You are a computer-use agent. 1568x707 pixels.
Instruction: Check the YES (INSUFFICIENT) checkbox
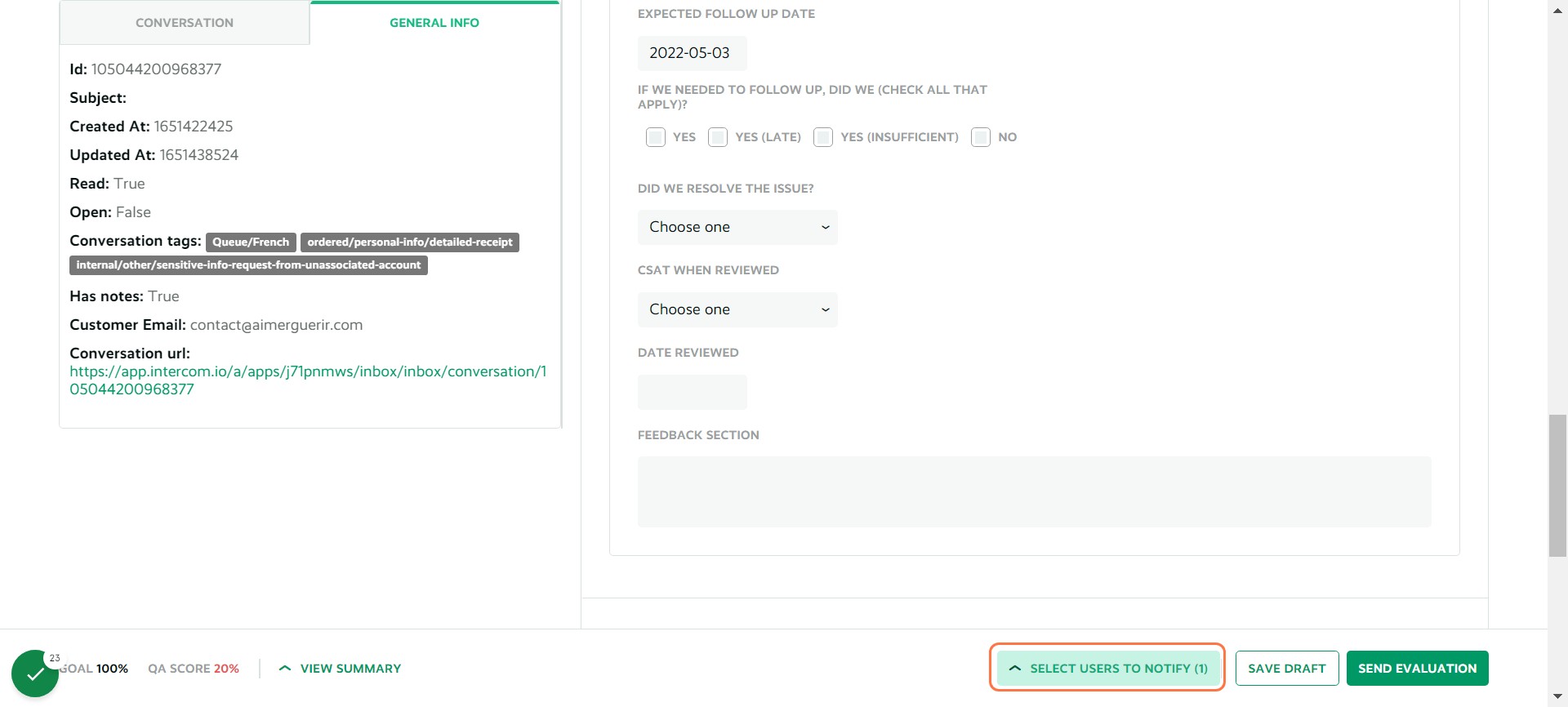[823, 137]
